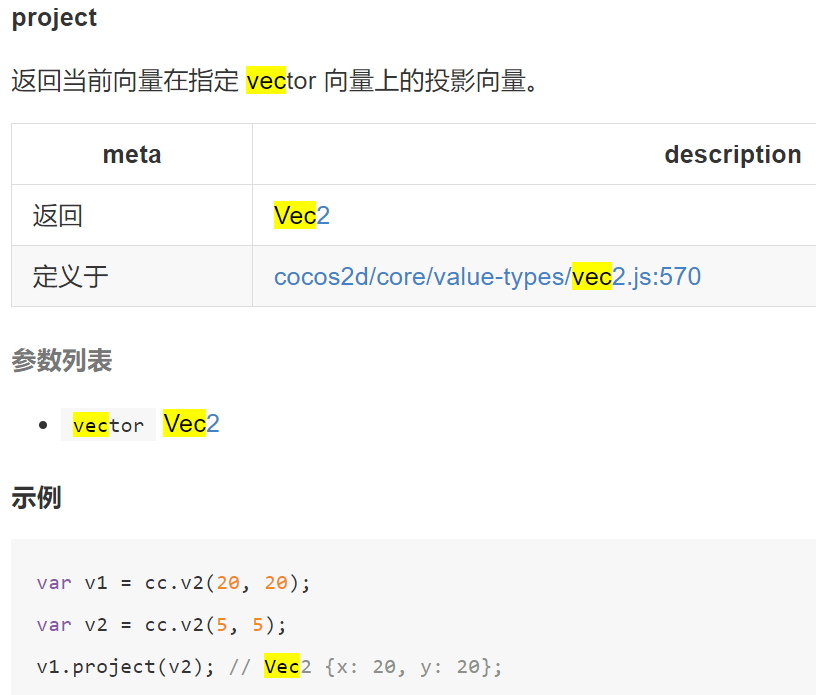Click the 'project' method heading
816x695 pixels.
coord(55,18)
